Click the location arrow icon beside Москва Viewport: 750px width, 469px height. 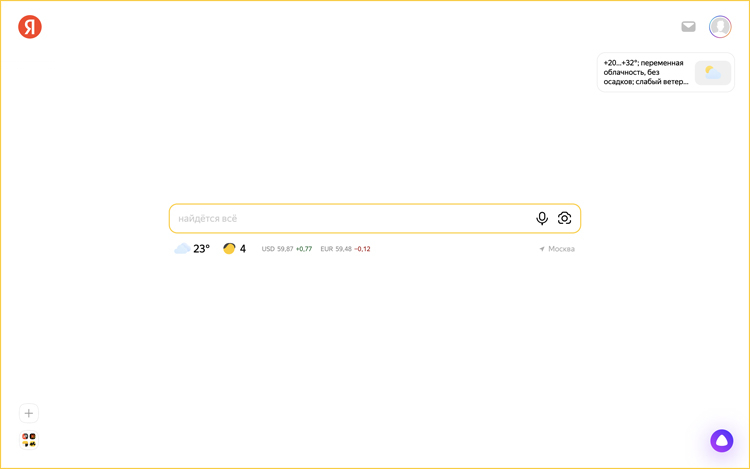point(542,249)
